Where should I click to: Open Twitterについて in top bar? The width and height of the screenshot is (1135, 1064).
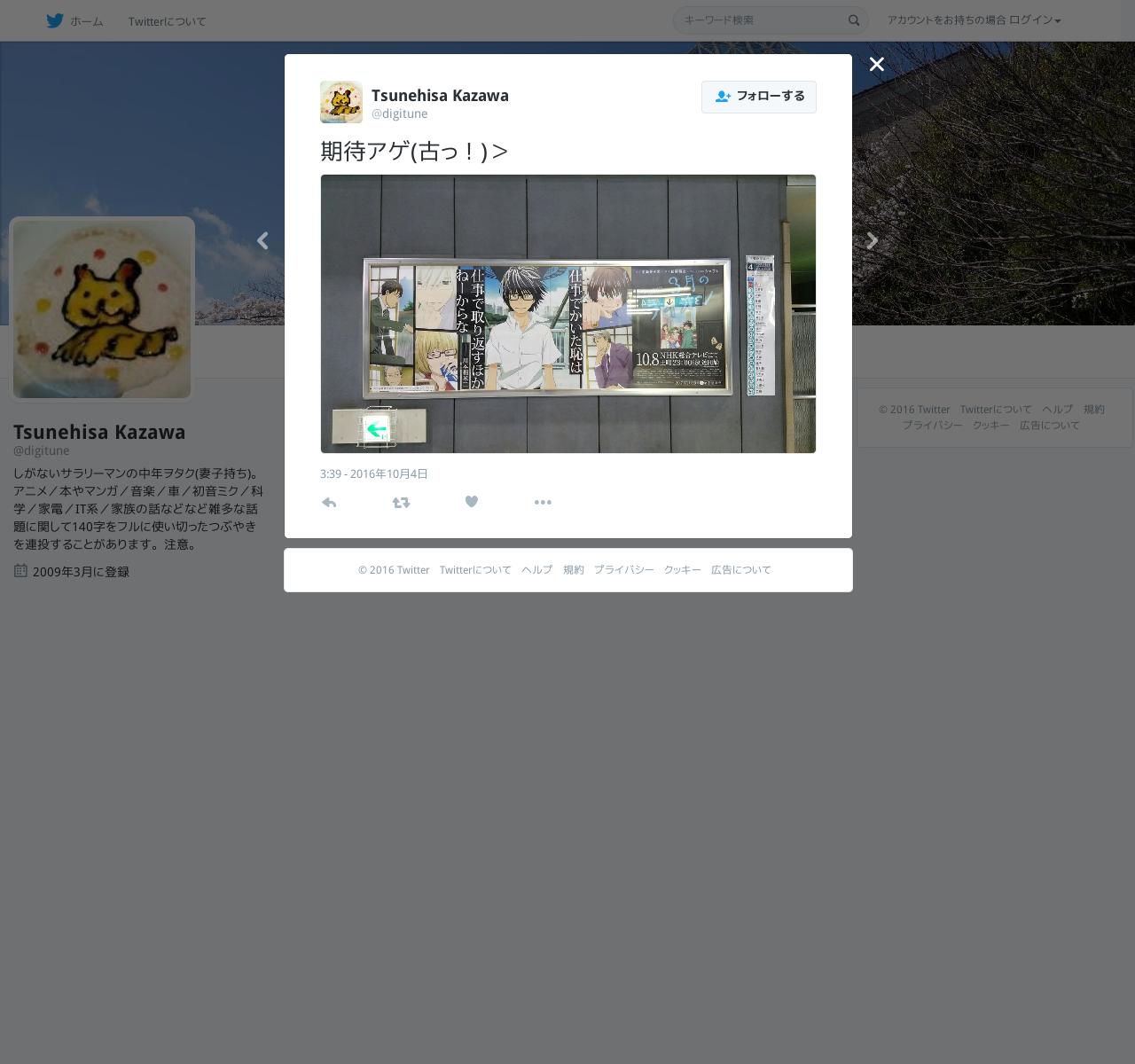click(167, 21)
